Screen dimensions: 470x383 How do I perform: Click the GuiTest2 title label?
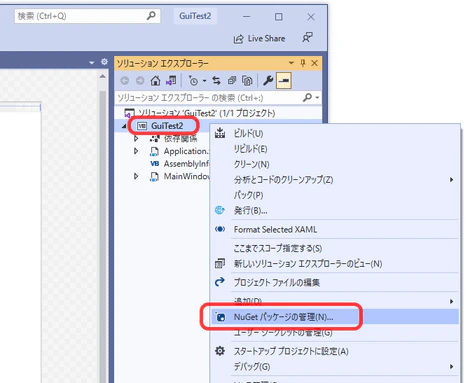[195, 16]
